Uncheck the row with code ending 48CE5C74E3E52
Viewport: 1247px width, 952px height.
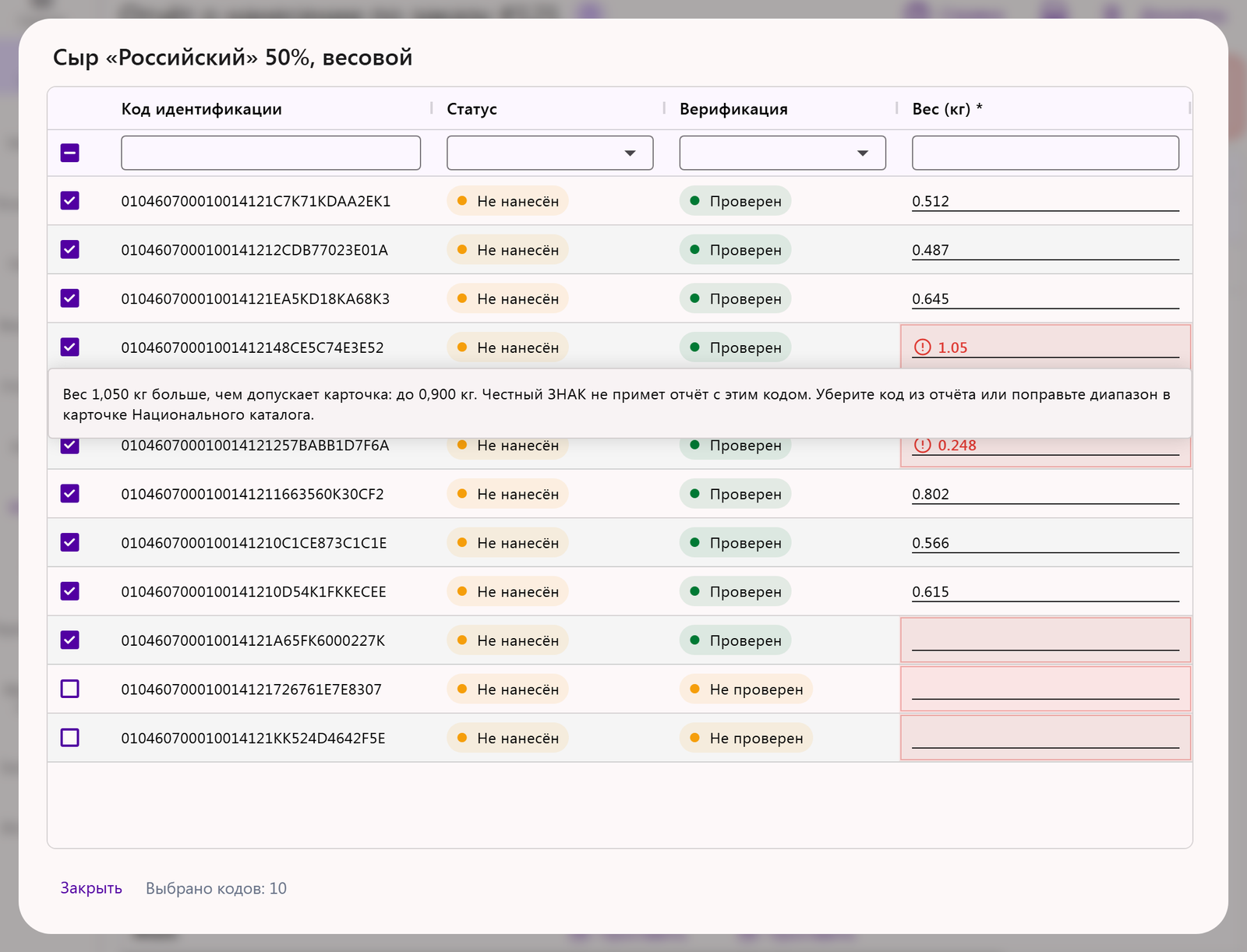coord(70,347)
